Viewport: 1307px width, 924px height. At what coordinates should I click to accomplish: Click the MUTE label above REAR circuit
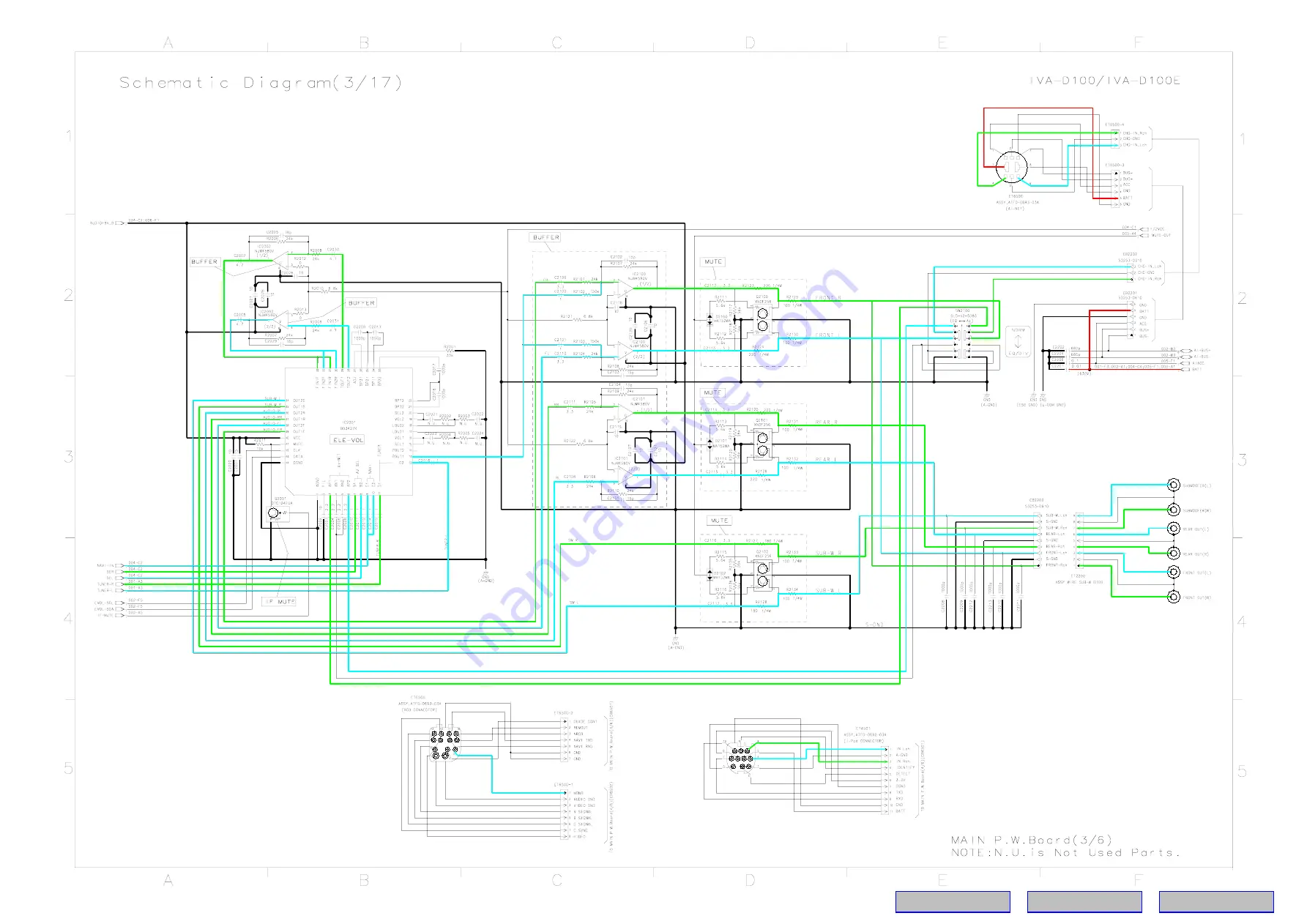tap(712, 393)
